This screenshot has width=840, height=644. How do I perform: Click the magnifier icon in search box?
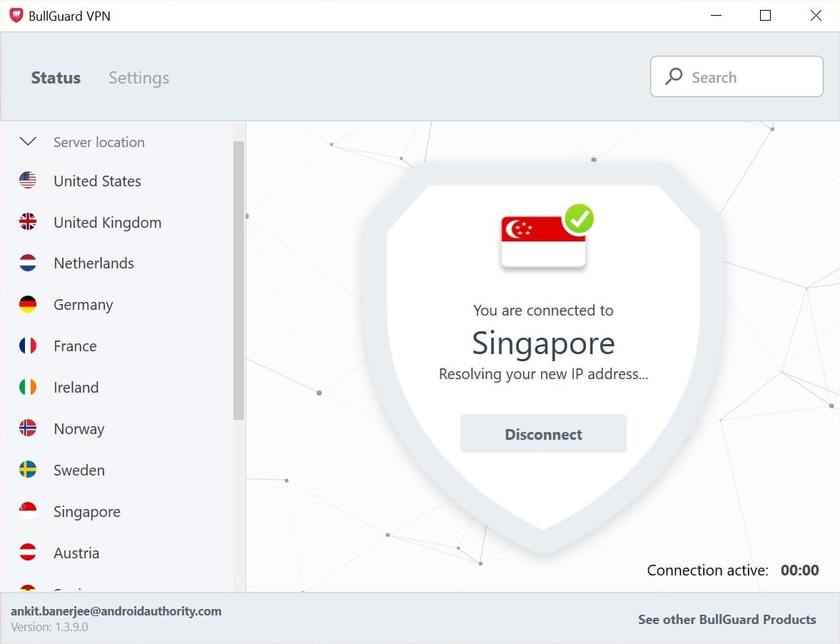[673, 77]
